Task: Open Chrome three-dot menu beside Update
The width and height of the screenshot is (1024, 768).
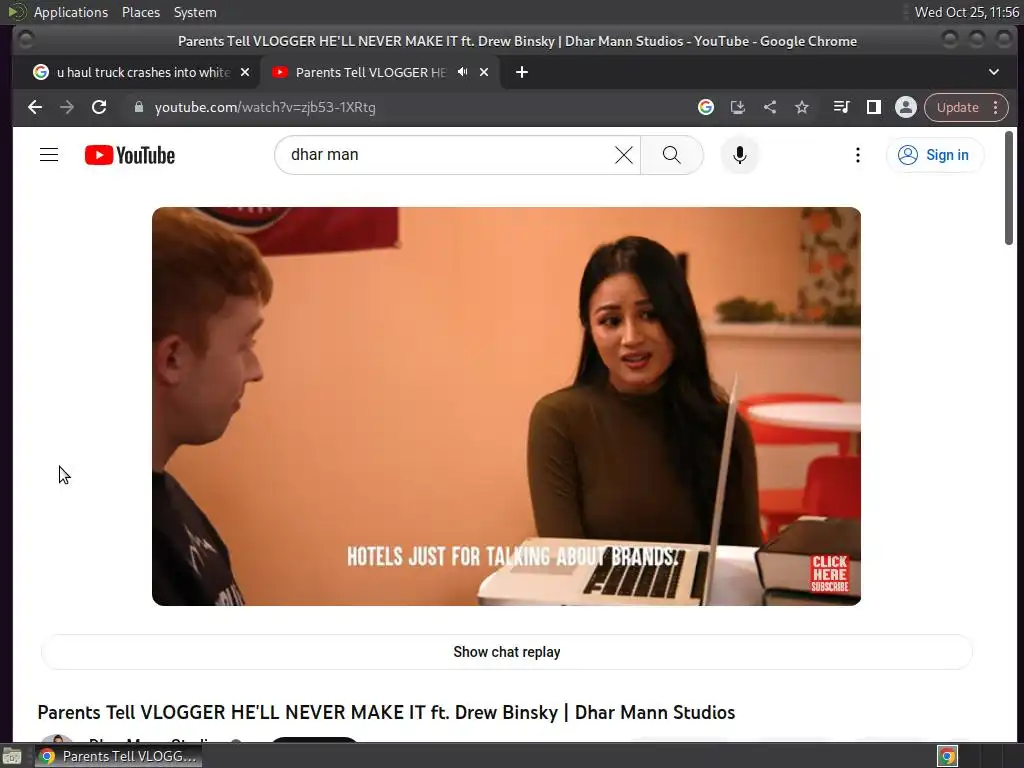Action: coord(995,107)
